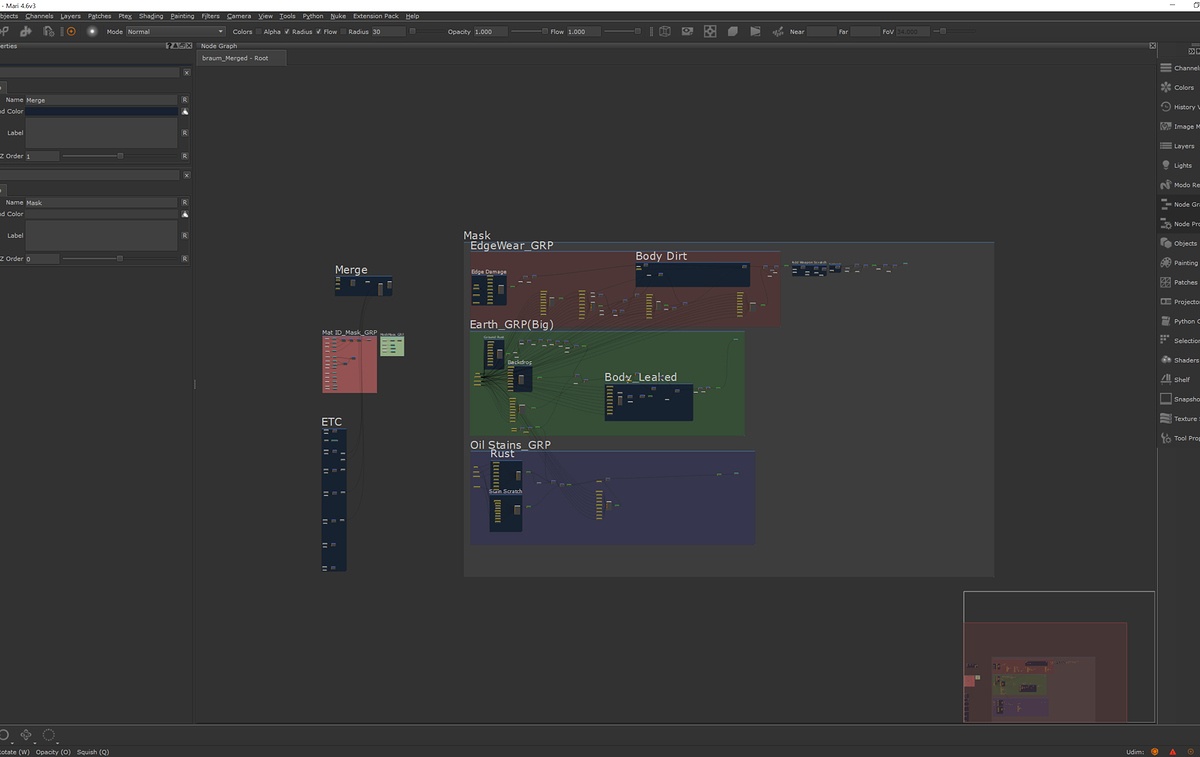1200x757 pixels.
Task: Click the Opacity value field showing 1.000
Action: [x=490, y=32]
